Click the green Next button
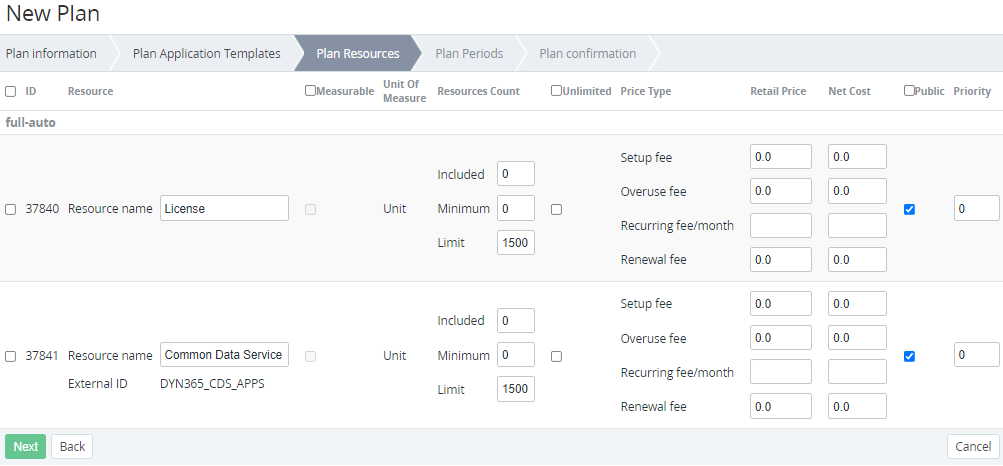Viewport: 1003px width, 466px height. point(25,446)
